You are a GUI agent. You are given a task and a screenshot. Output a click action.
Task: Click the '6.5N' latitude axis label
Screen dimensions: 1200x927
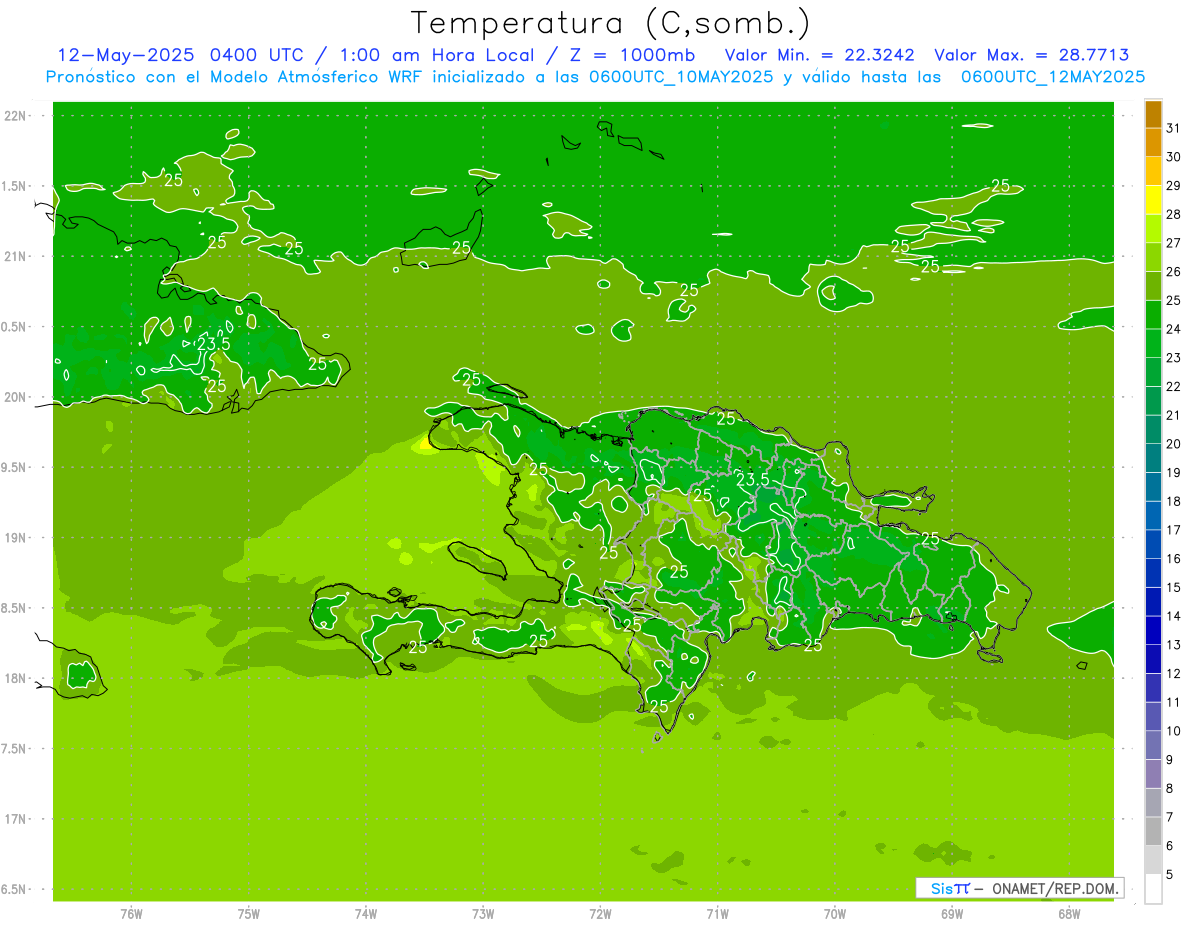(x=16, y=890)
